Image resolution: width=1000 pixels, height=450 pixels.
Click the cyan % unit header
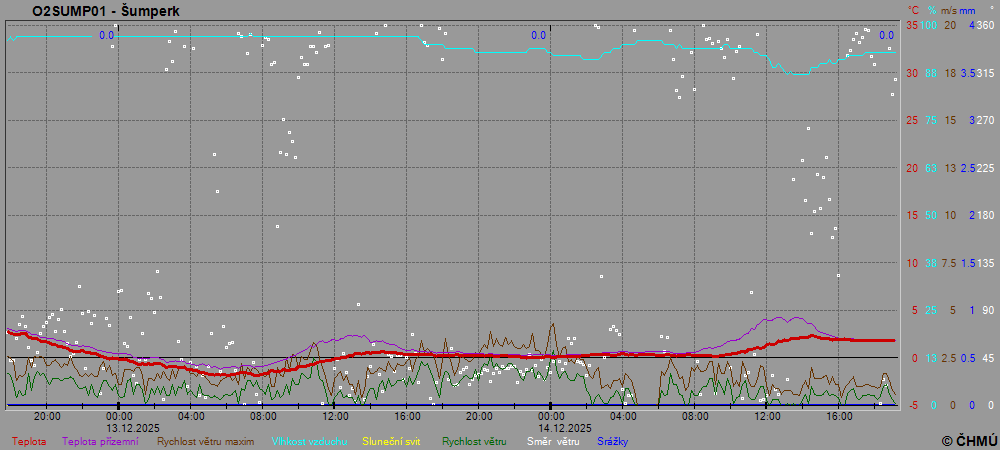[931, 11]
